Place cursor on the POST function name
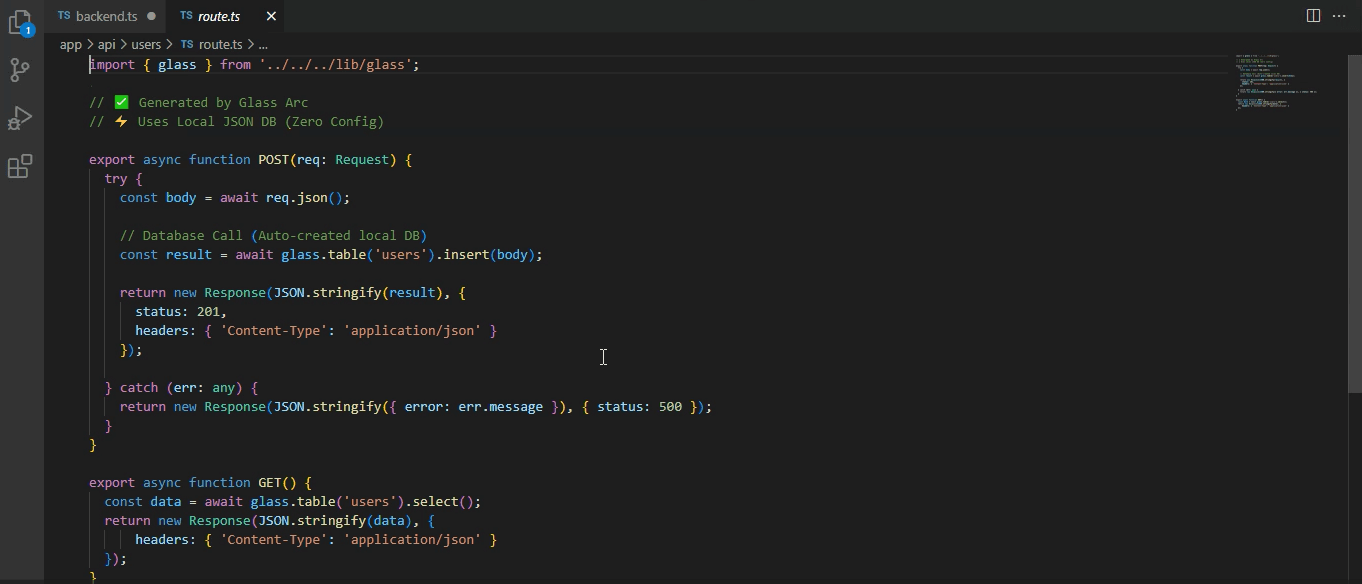This screenshot has width=1362, height=584. (x=273, y=159)
